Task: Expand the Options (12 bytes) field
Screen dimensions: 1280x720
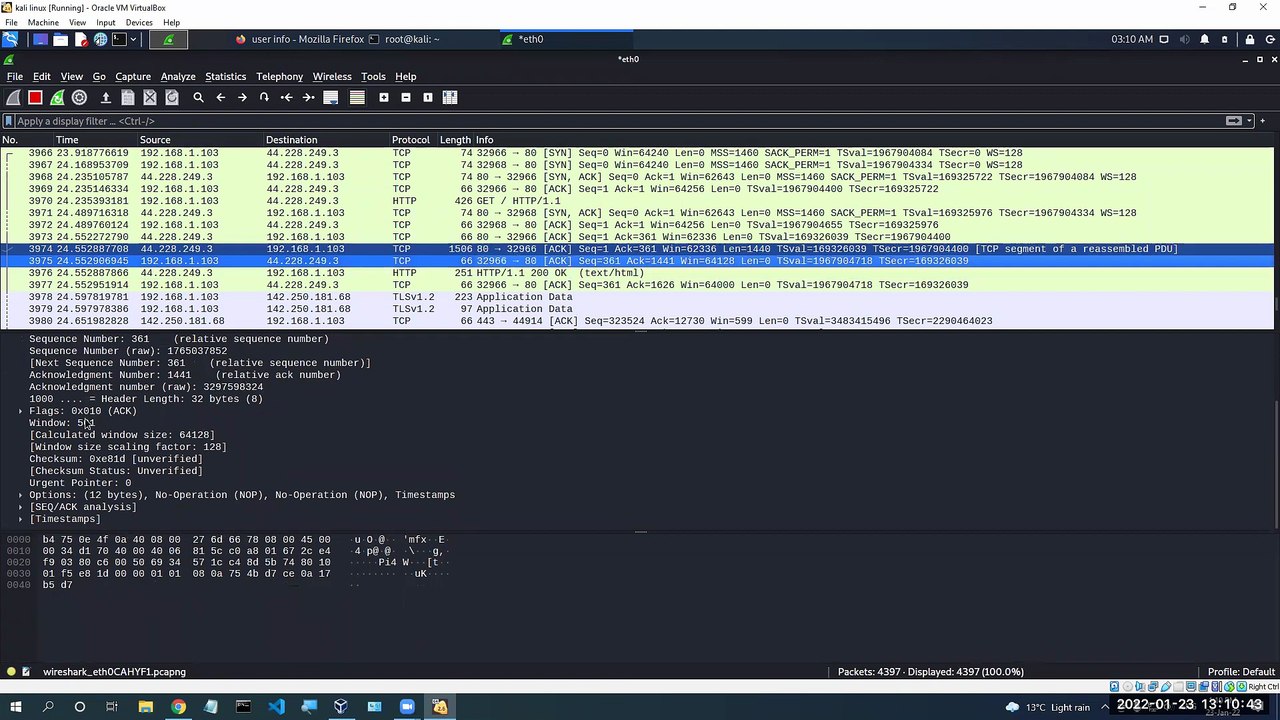Action: coord(20,495)
